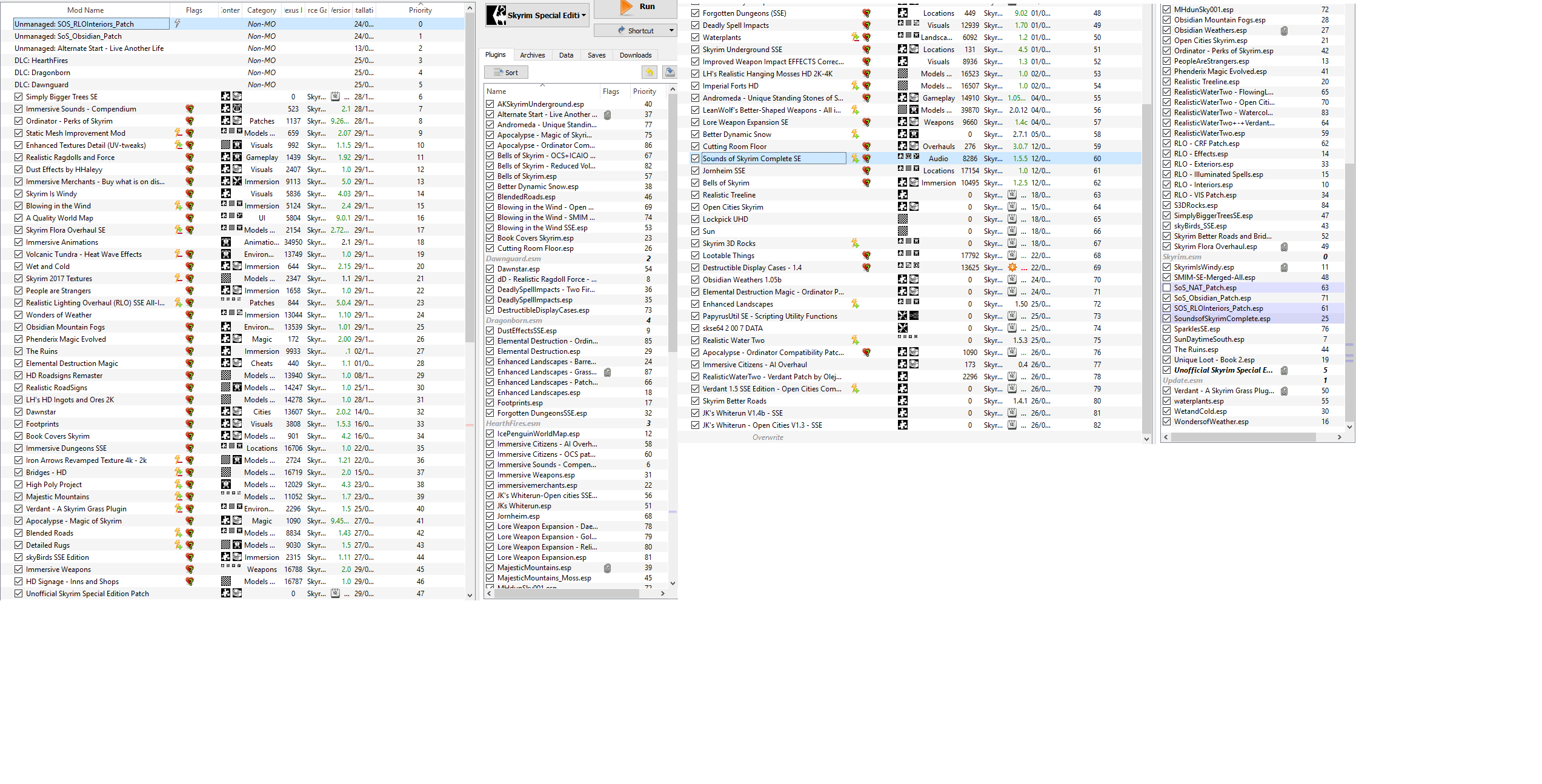Click the content icon on skse64 2 00 7 DATA
This screenshot has height=784, width=1542.
(903, 328)
